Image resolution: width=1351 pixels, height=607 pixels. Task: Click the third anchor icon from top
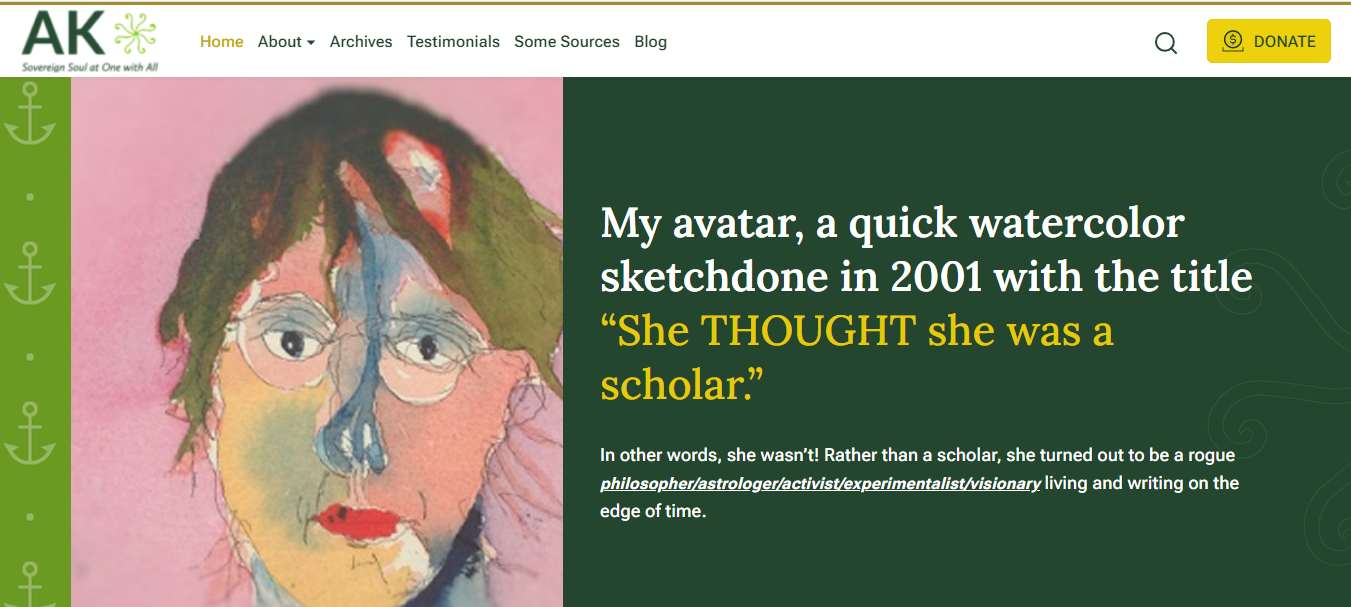coord(29,433)
